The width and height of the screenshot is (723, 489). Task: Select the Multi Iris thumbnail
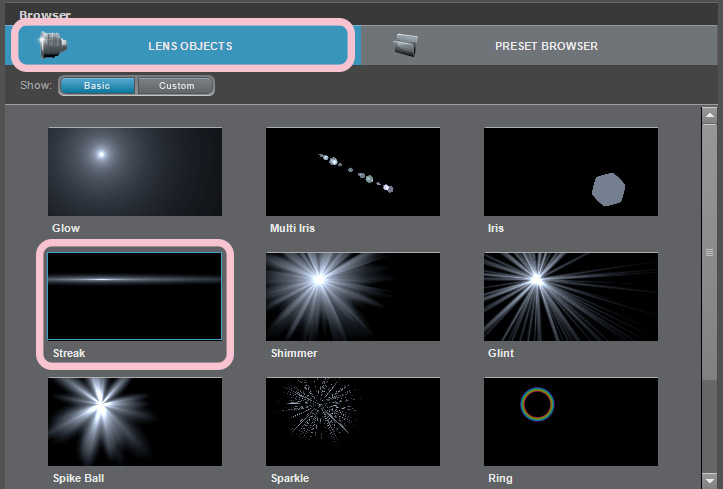pyautogui.click(x=353, y=171)
